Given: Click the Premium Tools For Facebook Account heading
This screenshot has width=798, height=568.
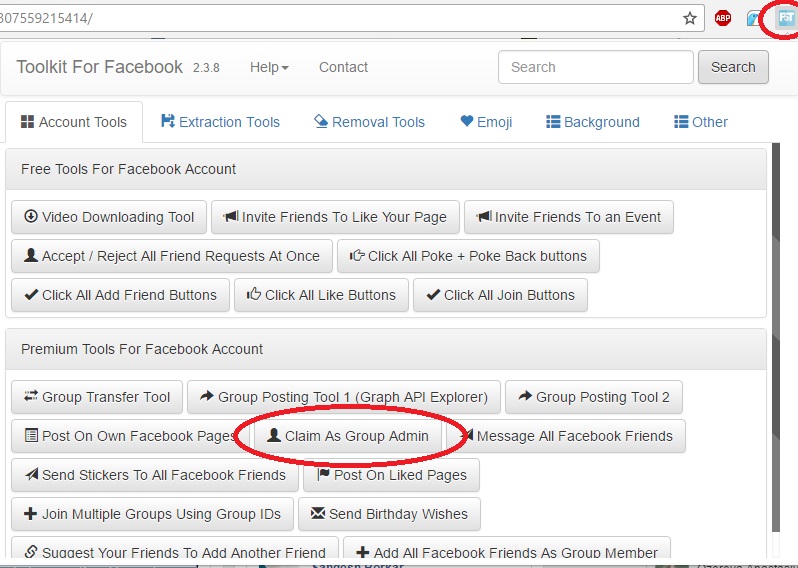Looking at the screenshot, I should click(x=142, y=349).
